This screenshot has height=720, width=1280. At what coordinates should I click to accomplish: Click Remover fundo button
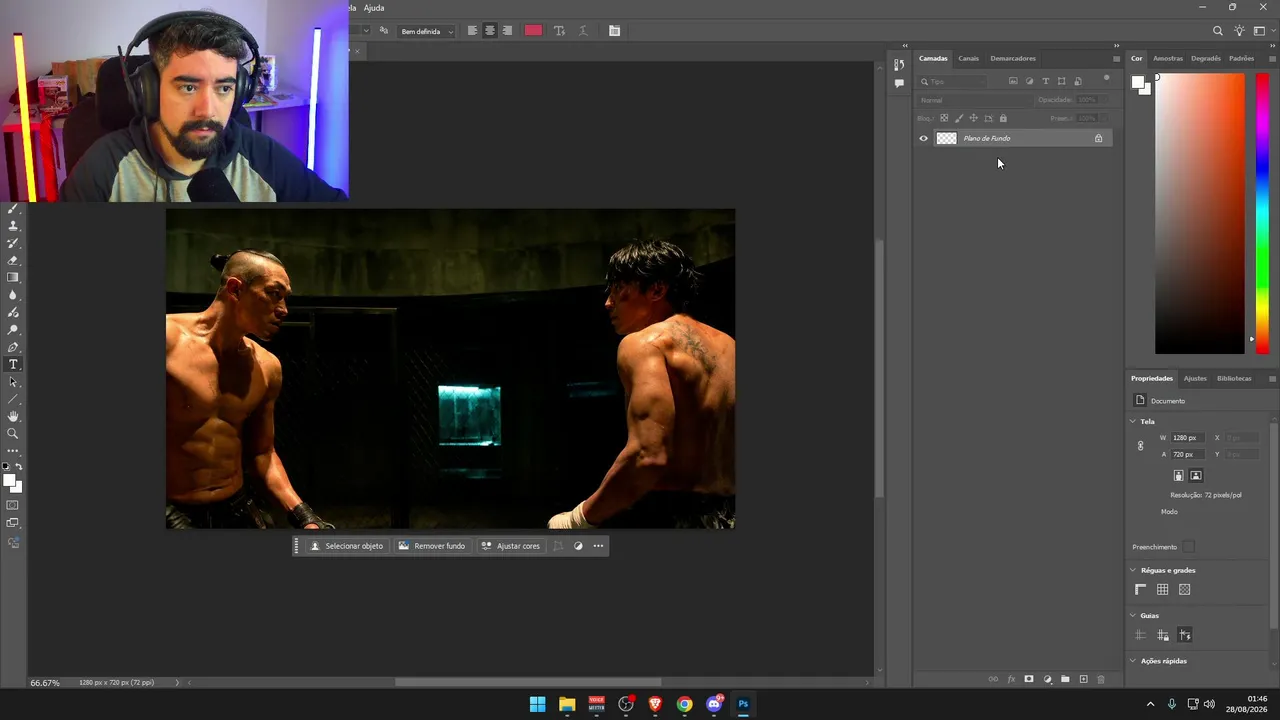432,546
